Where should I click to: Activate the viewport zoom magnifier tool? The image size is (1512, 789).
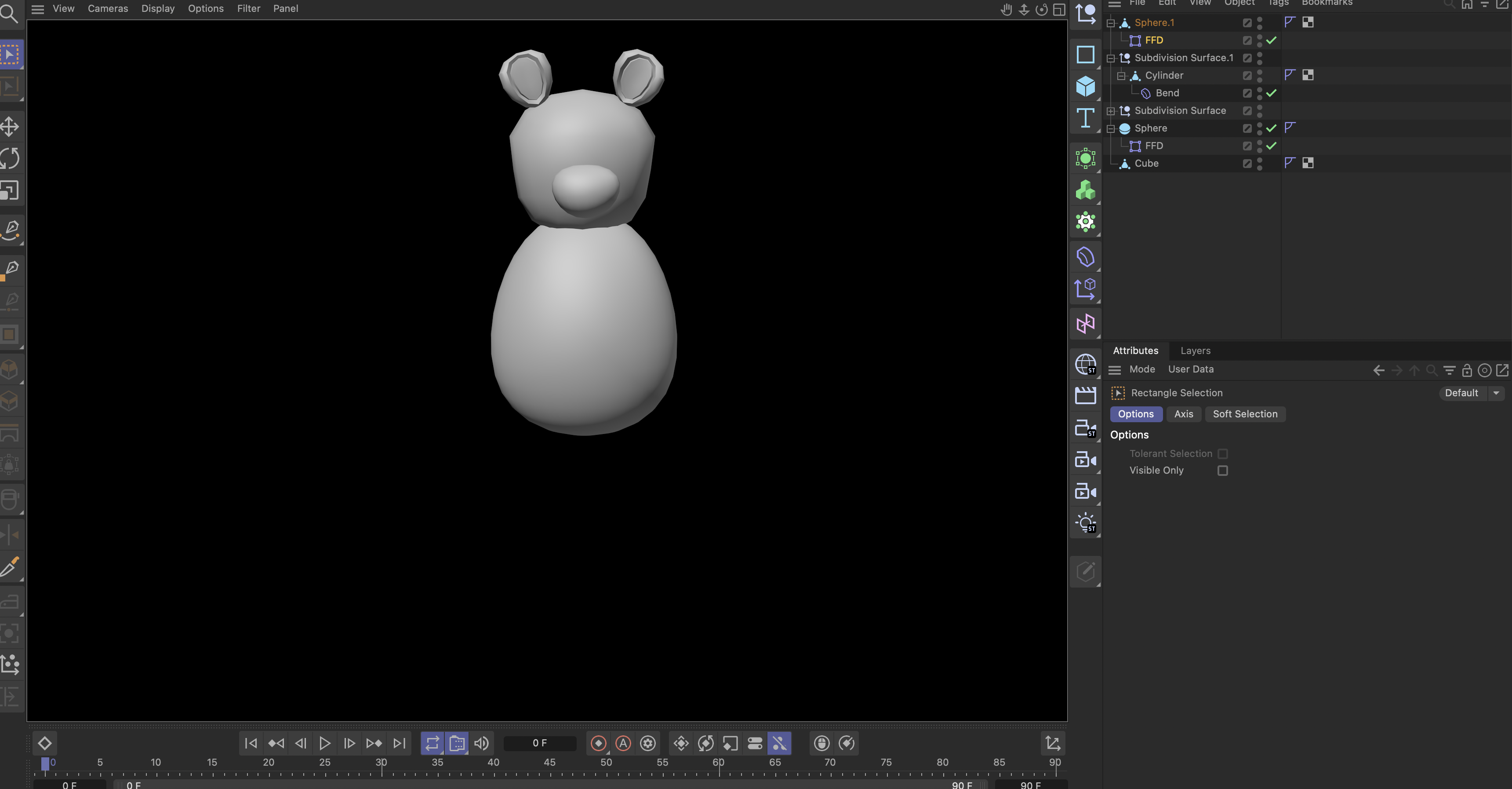click(11, 14)
